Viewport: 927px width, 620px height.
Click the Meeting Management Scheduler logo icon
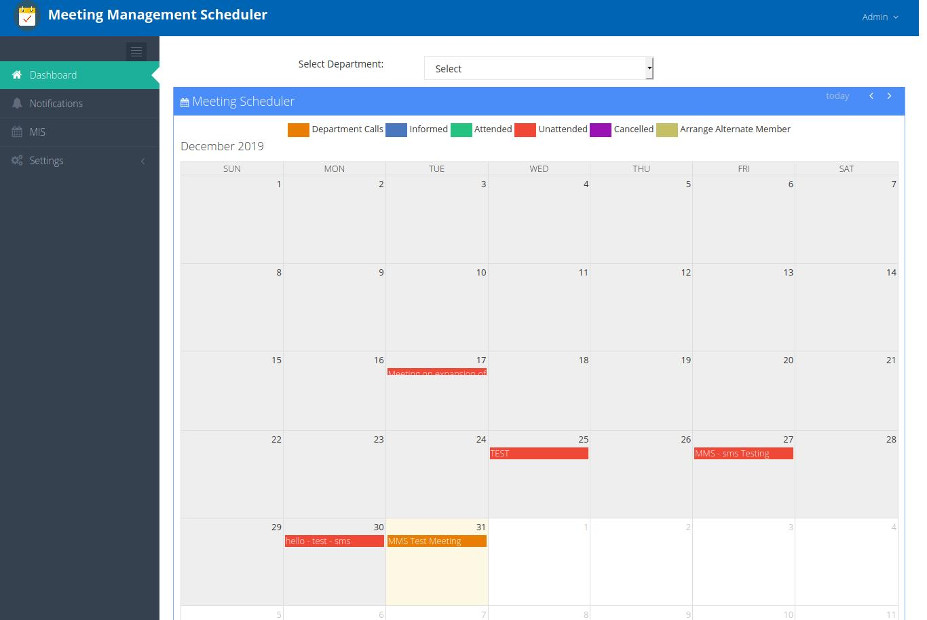pos(27,16)
